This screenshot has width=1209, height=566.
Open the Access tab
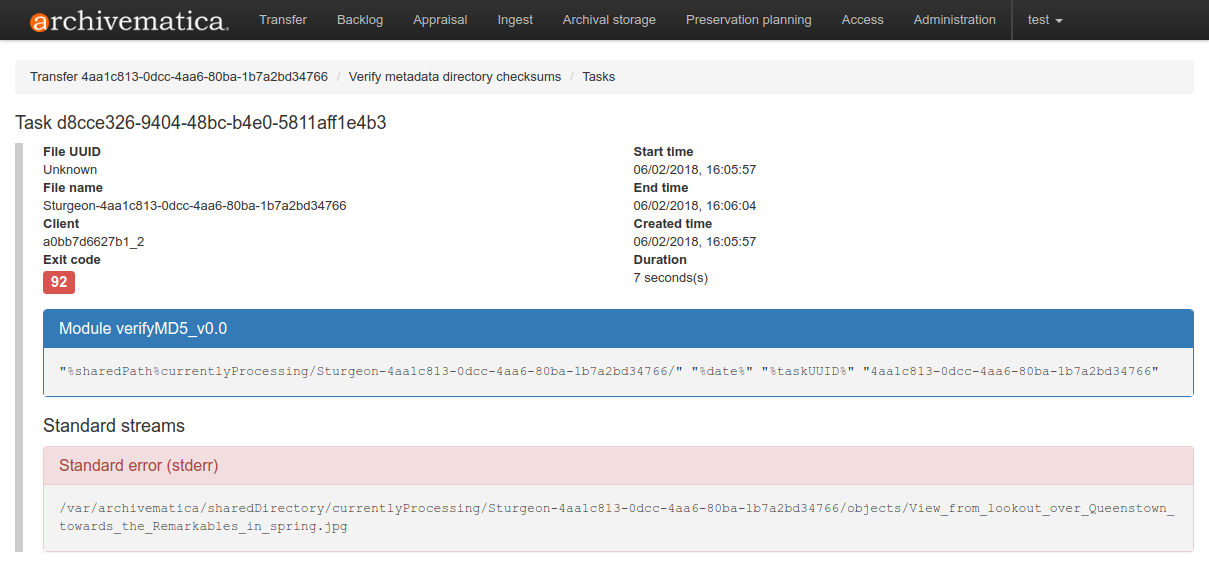click(862, 20)
